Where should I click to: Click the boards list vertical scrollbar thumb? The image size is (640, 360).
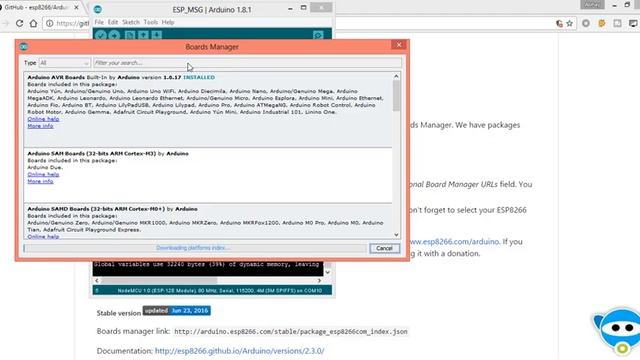pyautogui.click(x=396, y=96)
